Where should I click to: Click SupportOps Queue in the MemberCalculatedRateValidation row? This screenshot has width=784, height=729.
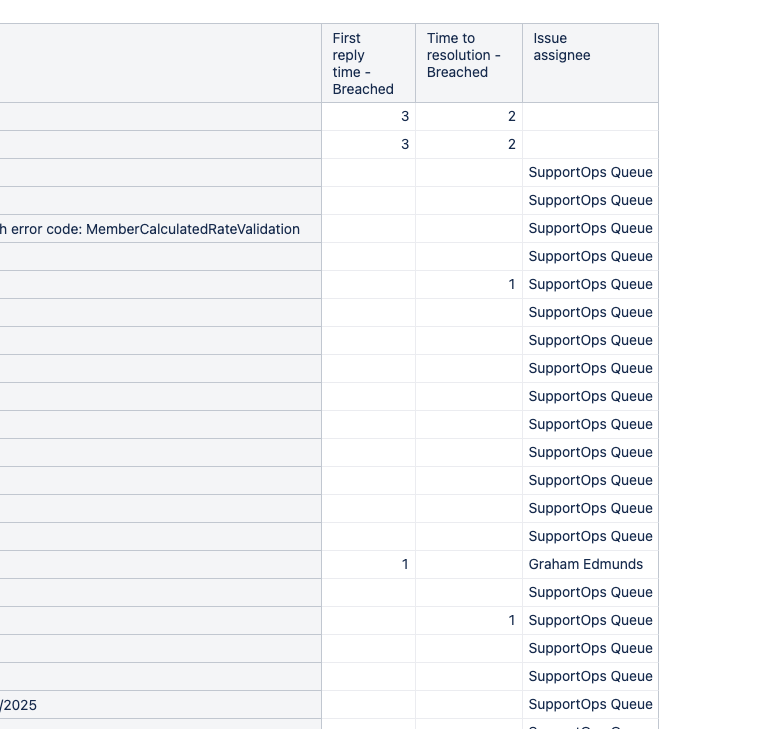(x=590, y=228)
